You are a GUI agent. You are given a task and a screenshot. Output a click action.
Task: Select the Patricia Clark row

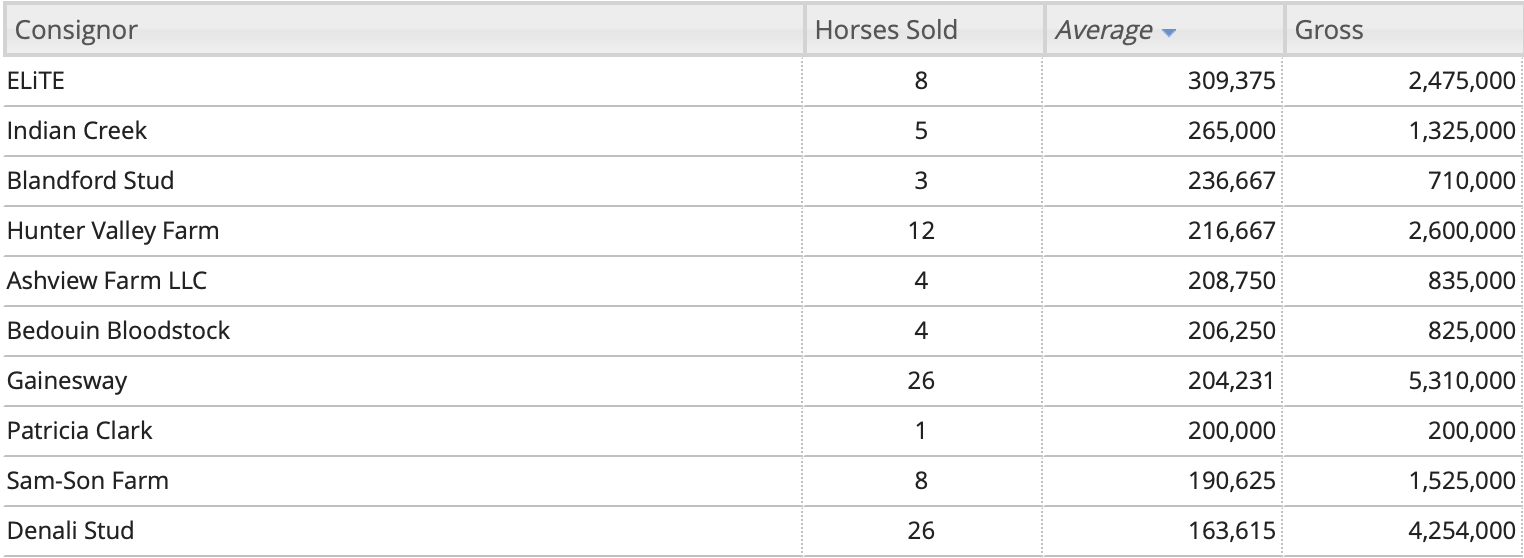click(762, 431)
